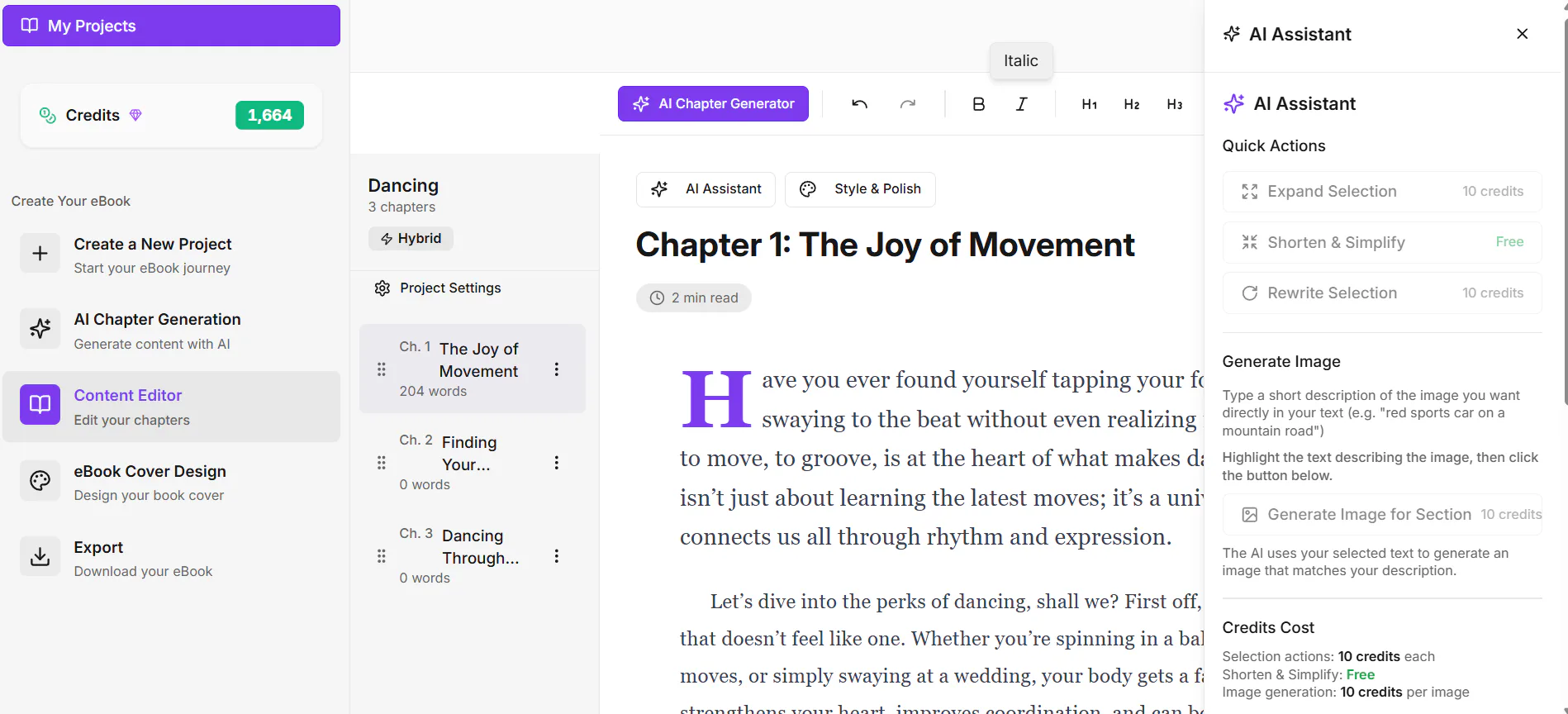Click the chapter title heading

pos(885,245)
